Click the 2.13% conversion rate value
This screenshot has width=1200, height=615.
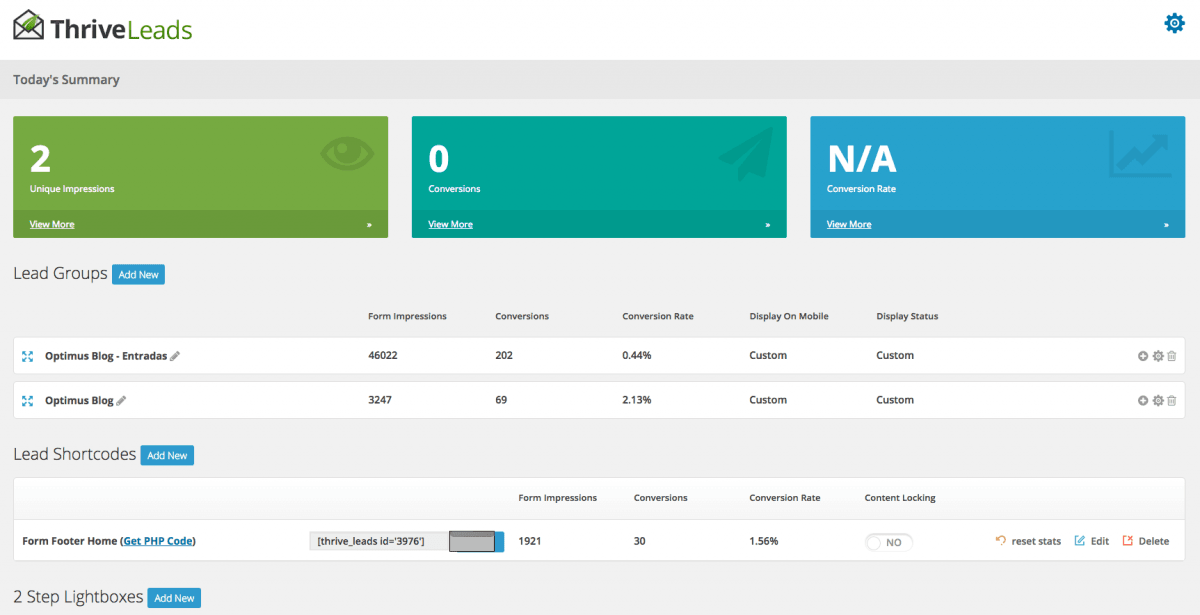[637, 400]
